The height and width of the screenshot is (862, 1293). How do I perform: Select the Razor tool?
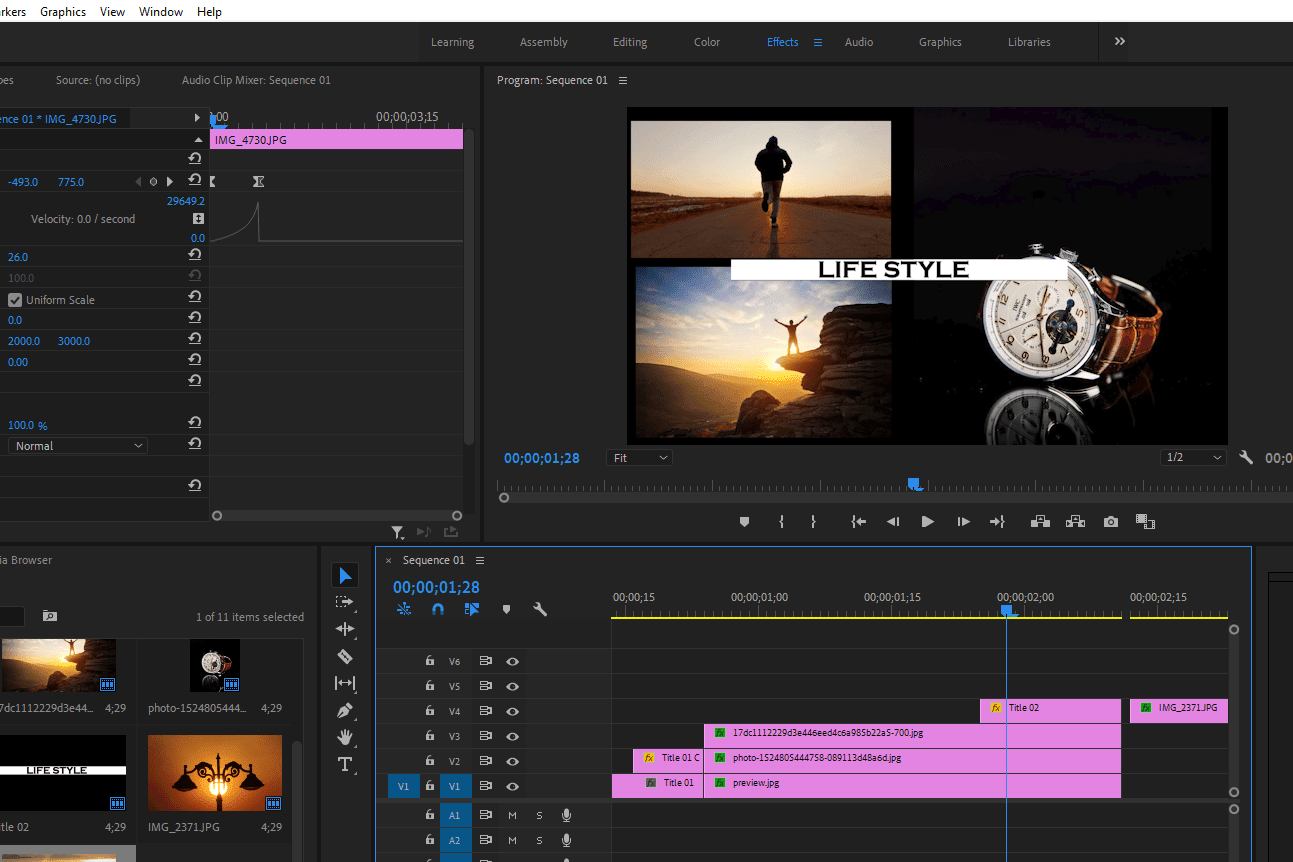click(345, 656)
